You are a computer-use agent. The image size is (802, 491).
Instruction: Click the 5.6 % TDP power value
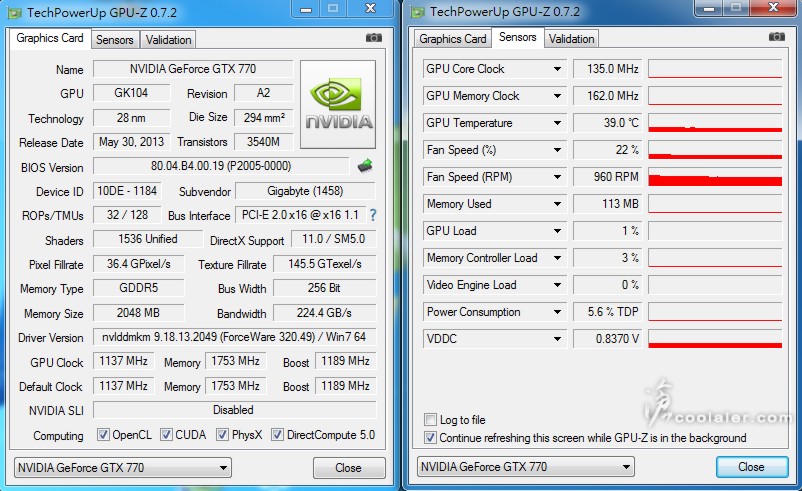tap(608, 312)
